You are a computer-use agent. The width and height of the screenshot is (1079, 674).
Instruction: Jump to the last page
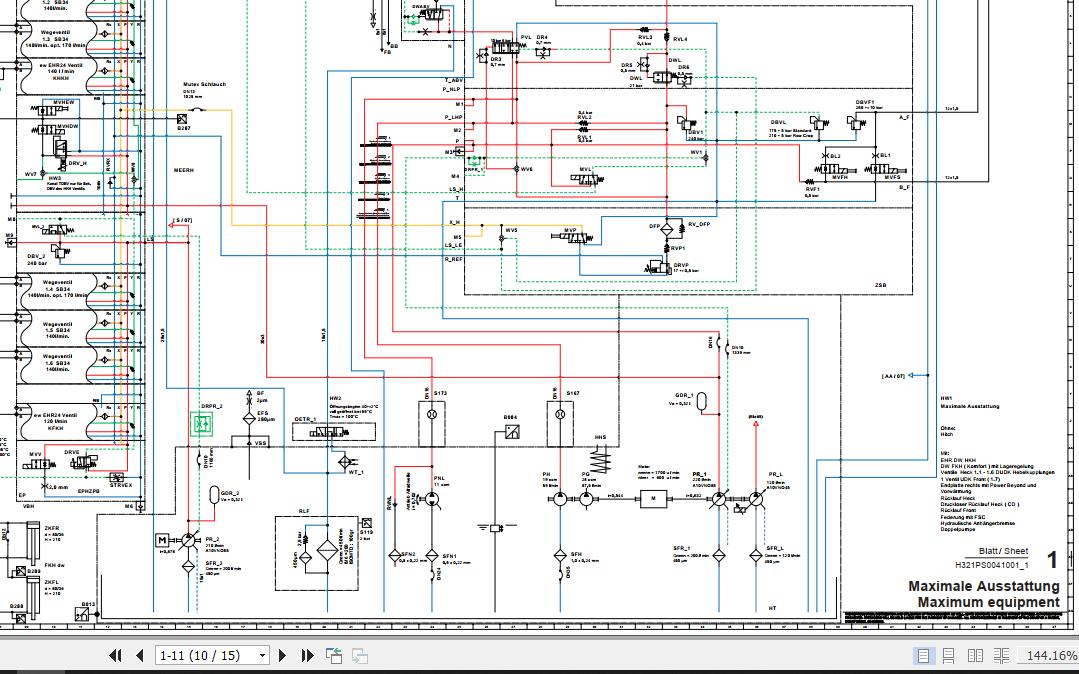coord(308,656)
